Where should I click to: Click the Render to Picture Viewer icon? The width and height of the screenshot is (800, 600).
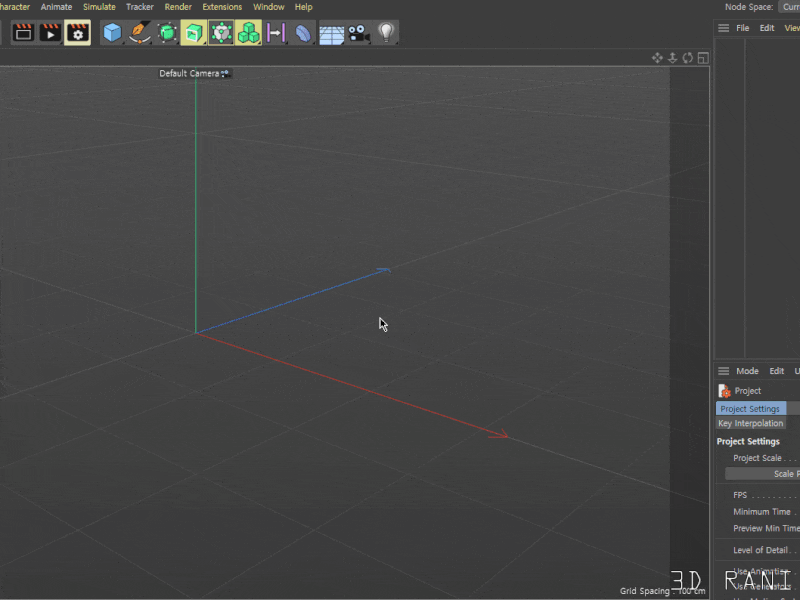(49, 32)
